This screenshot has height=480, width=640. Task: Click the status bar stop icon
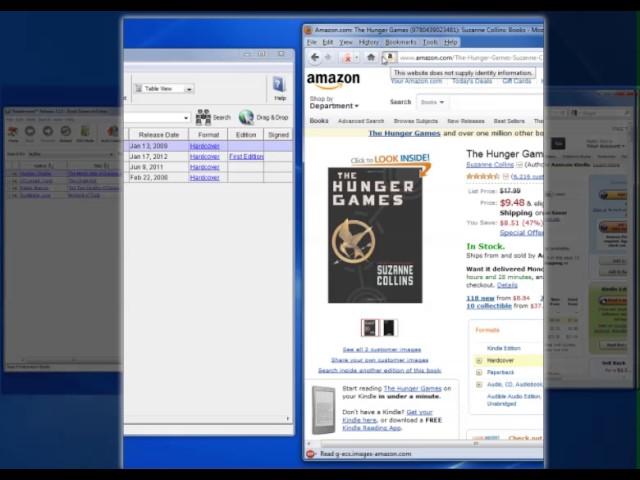(311, 454)
